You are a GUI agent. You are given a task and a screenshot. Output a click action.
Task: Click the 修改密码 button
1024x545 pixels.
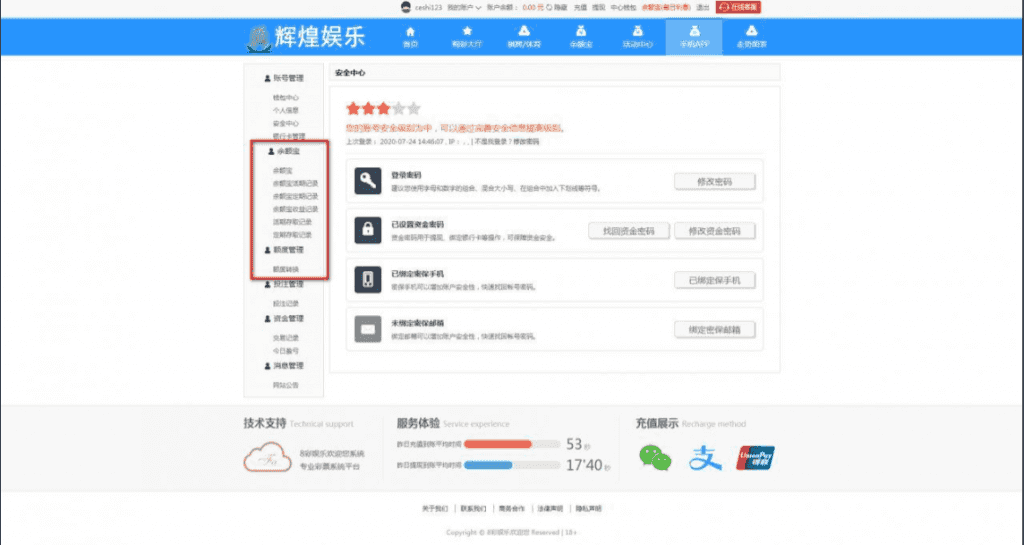(x=714, y=181)
